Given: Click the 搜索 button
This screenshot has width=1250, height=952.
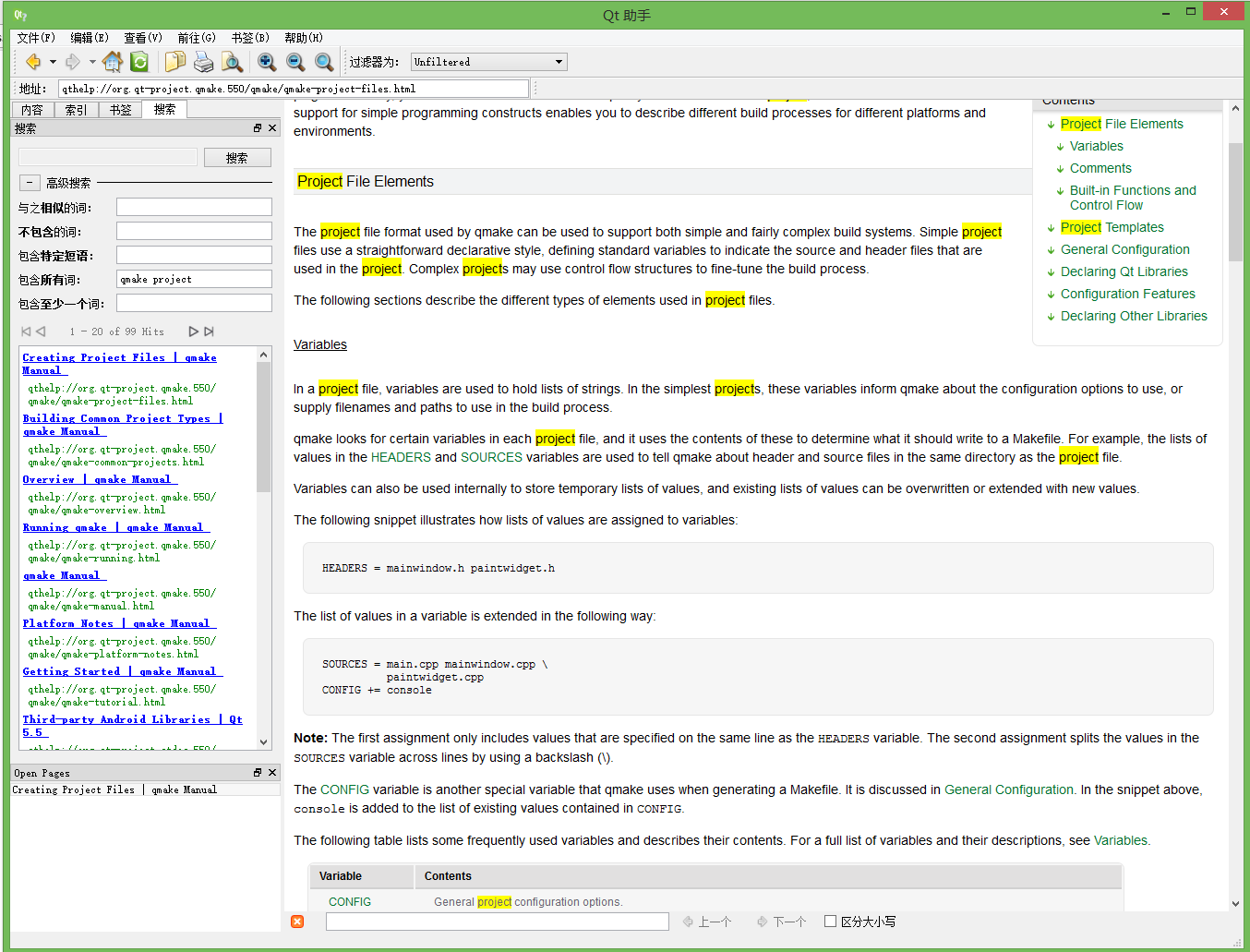Looking at the screenshot, I should [237, 158].
